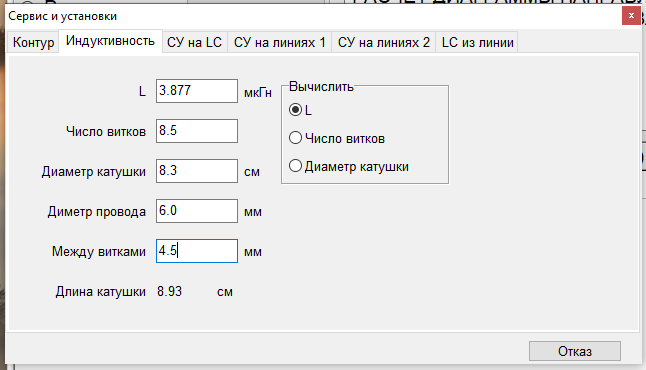Viewport: 646px width, 370px height.
Task: Open the СУ на LC tab
Action: (x=194, y=42)
